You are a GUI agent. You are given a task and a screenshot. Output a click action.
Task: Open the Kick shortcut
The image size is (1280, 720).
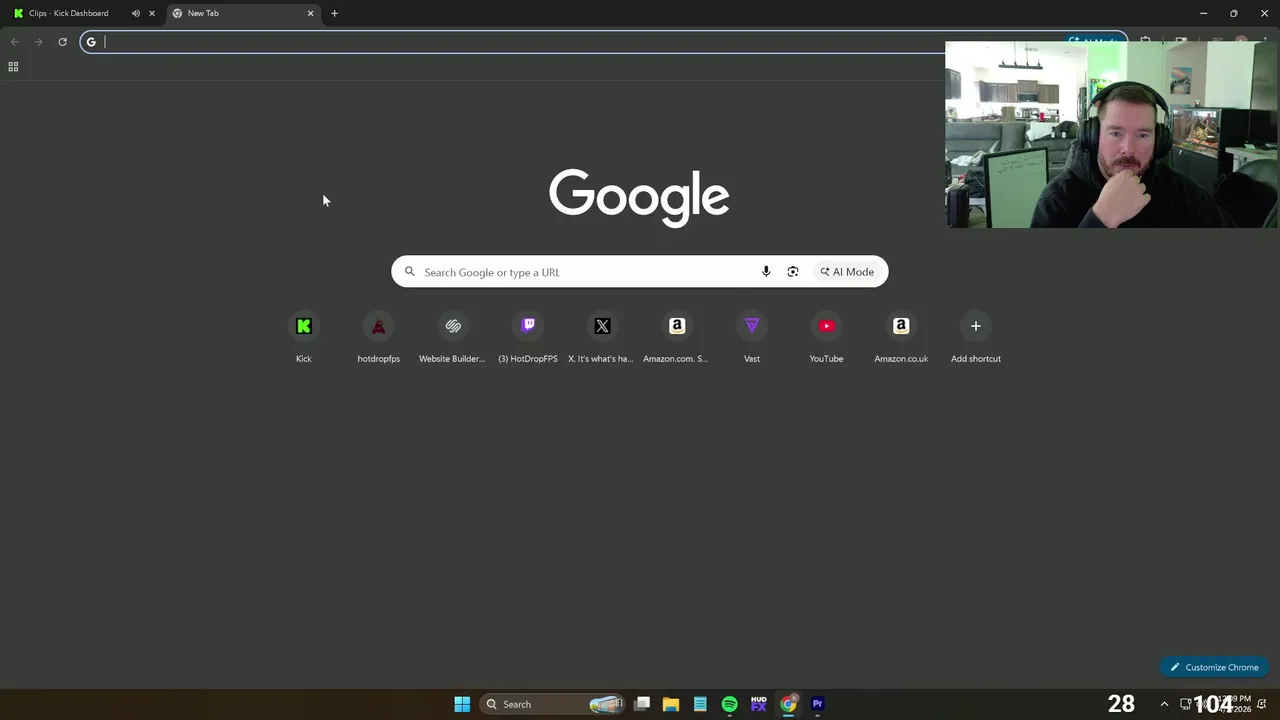(304, 337)
